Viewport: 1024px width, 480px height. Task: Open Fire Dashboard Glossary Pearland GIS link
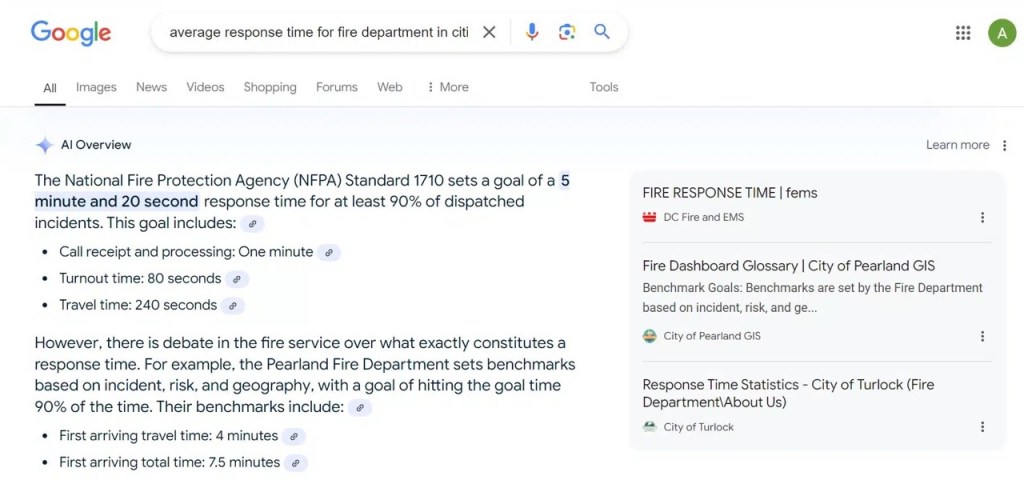pyautogui.click(x=788, y=266)
